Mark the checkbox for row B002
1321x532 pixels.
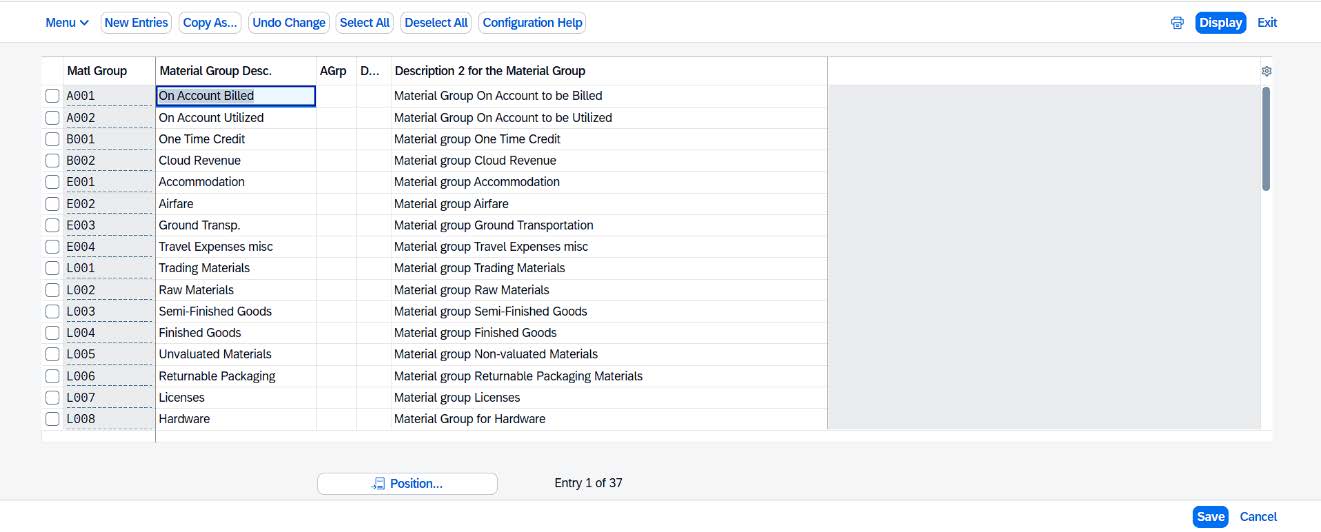[x=52, y=161]
